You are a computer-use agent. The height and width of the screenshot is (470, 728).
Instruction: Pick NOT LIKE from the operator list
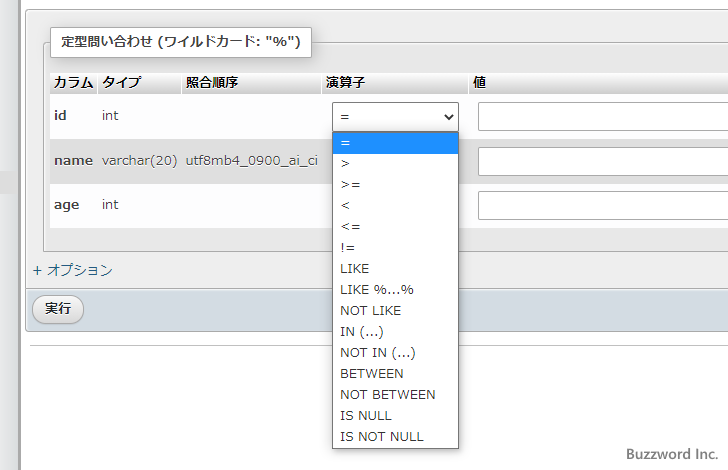395,311
